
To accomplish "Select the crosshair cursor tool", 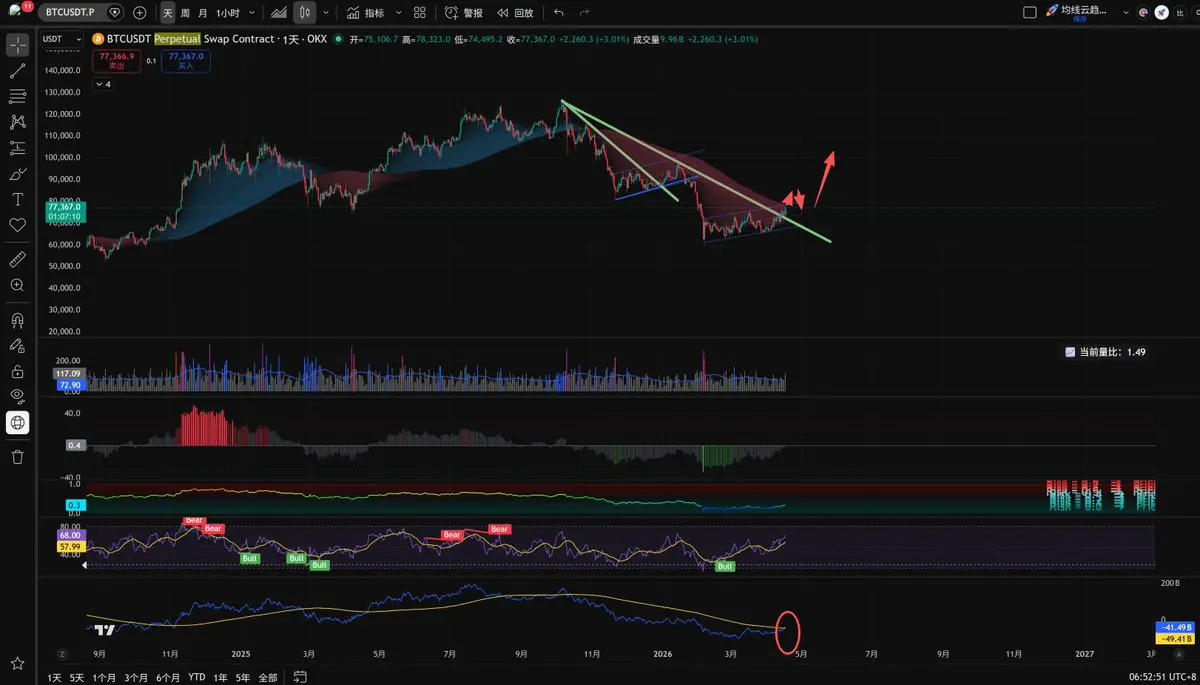I will (17, 45).
